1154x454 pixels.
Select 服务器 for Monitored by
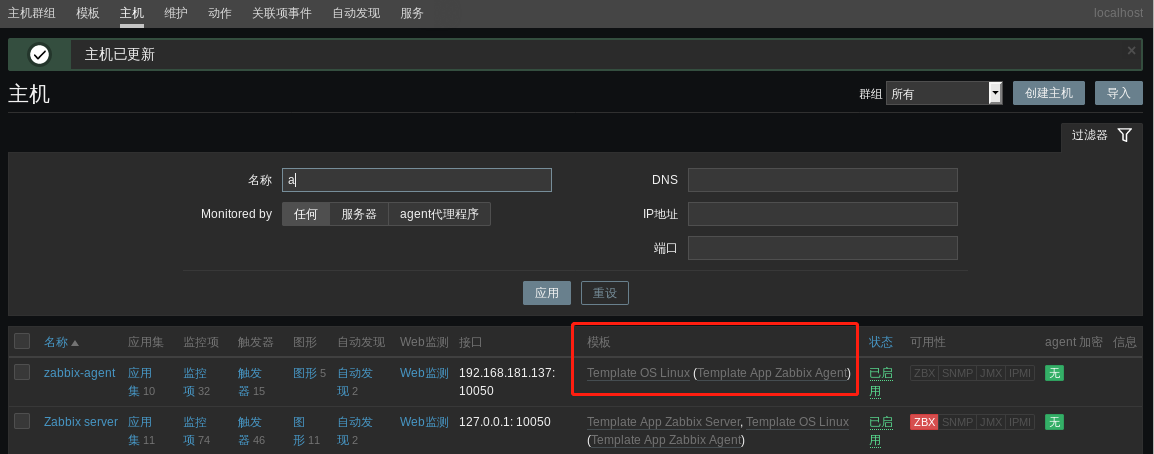359,214
